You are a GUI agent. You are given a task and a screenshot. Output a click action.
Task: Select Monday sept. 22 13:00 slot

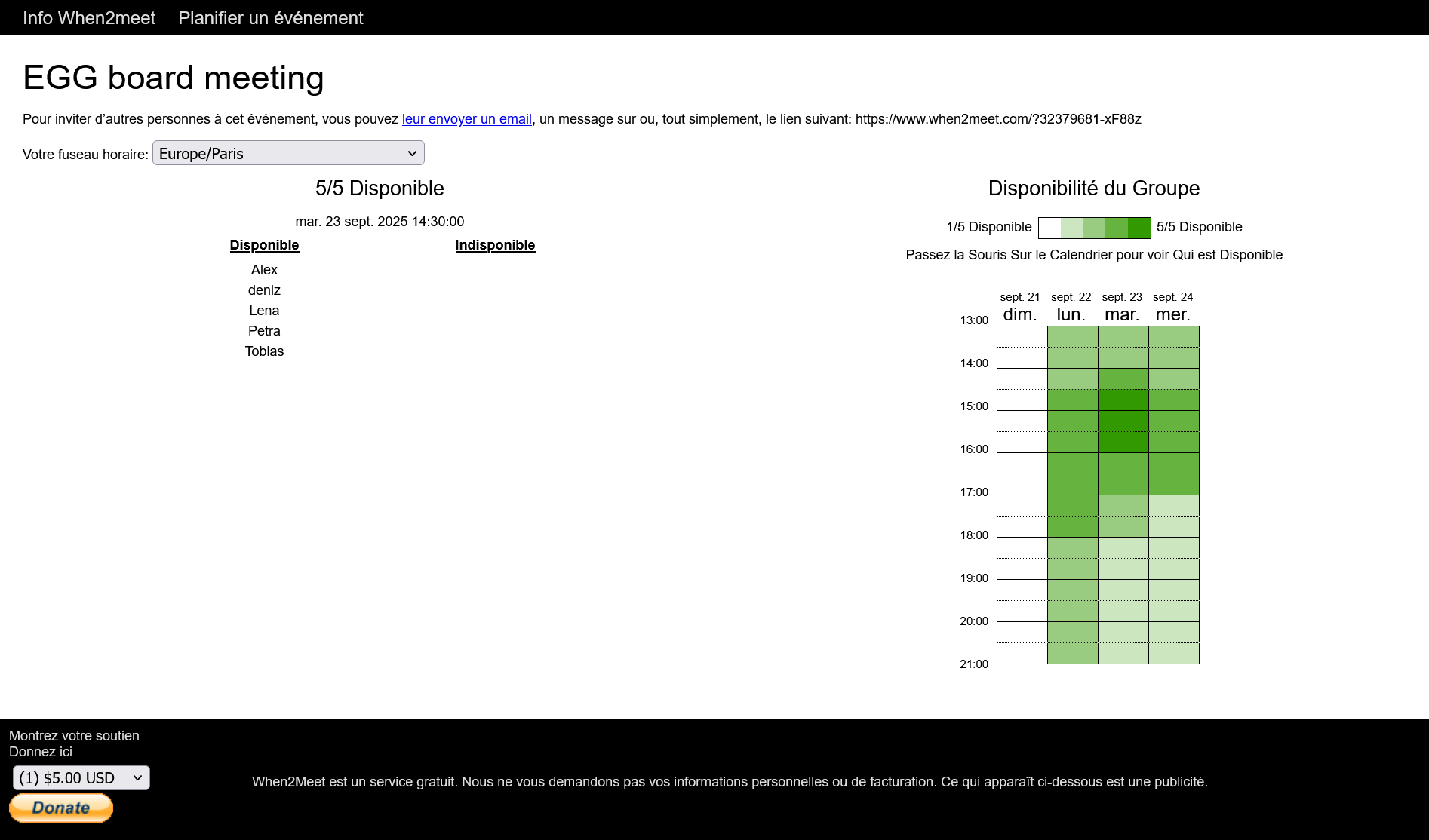1072,336
